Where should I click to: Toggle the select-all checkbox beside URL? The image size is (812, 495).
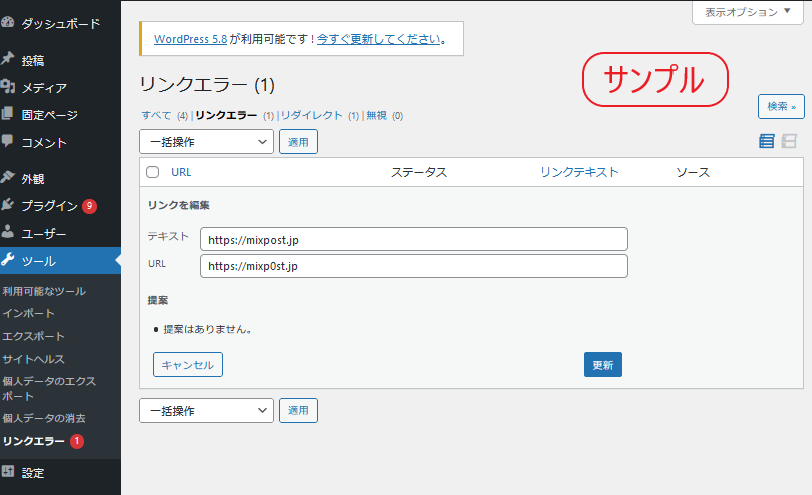[153, 172]
